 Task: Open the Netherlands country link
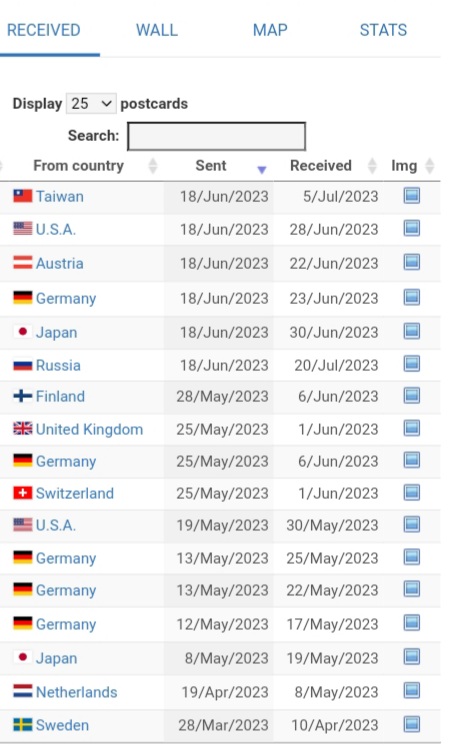tap(76, 692)
